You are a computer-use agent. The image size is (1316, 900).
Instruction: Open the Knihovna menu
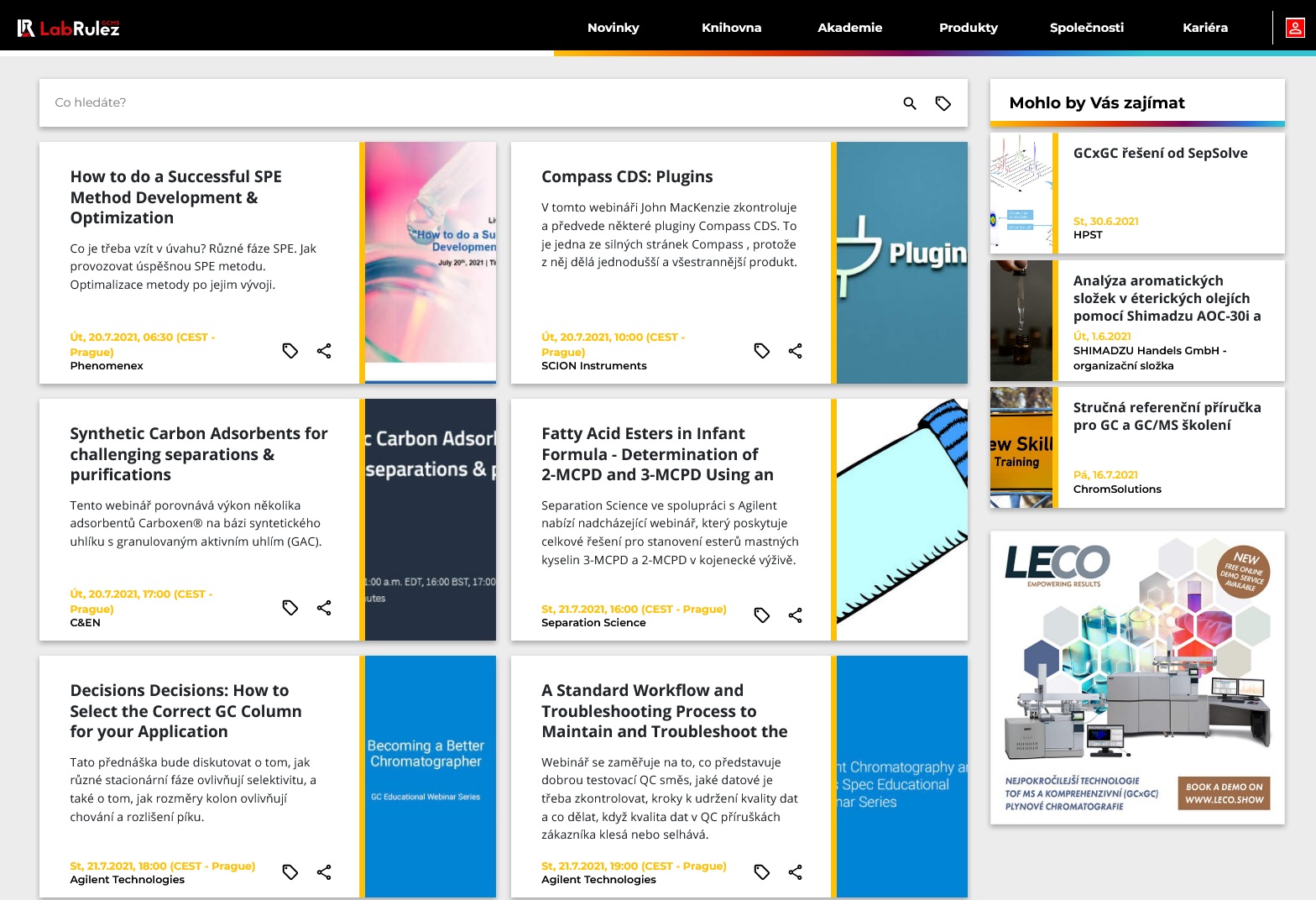pyautogui.click(x=731, y=28)
